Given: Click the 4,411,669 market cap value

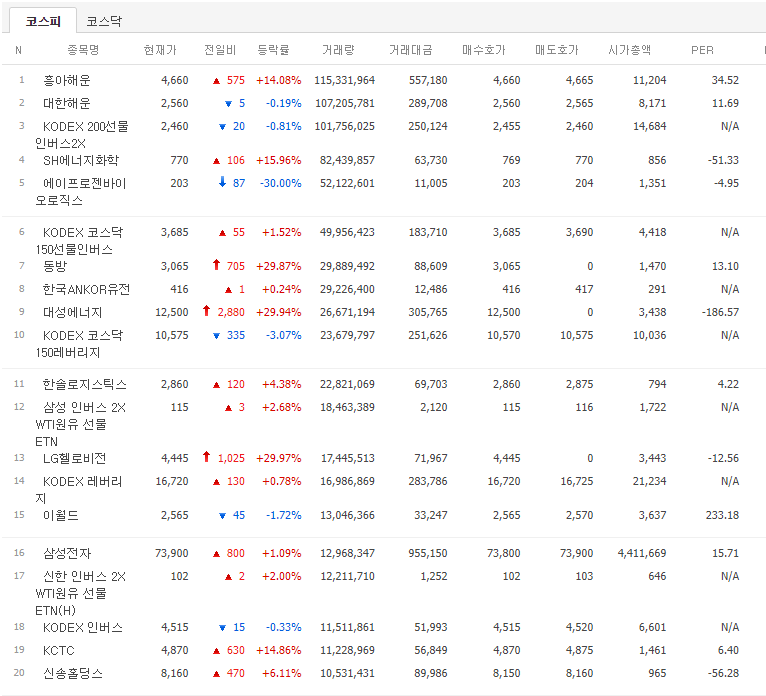Looking at the screenshot, I should coord(642,553).
